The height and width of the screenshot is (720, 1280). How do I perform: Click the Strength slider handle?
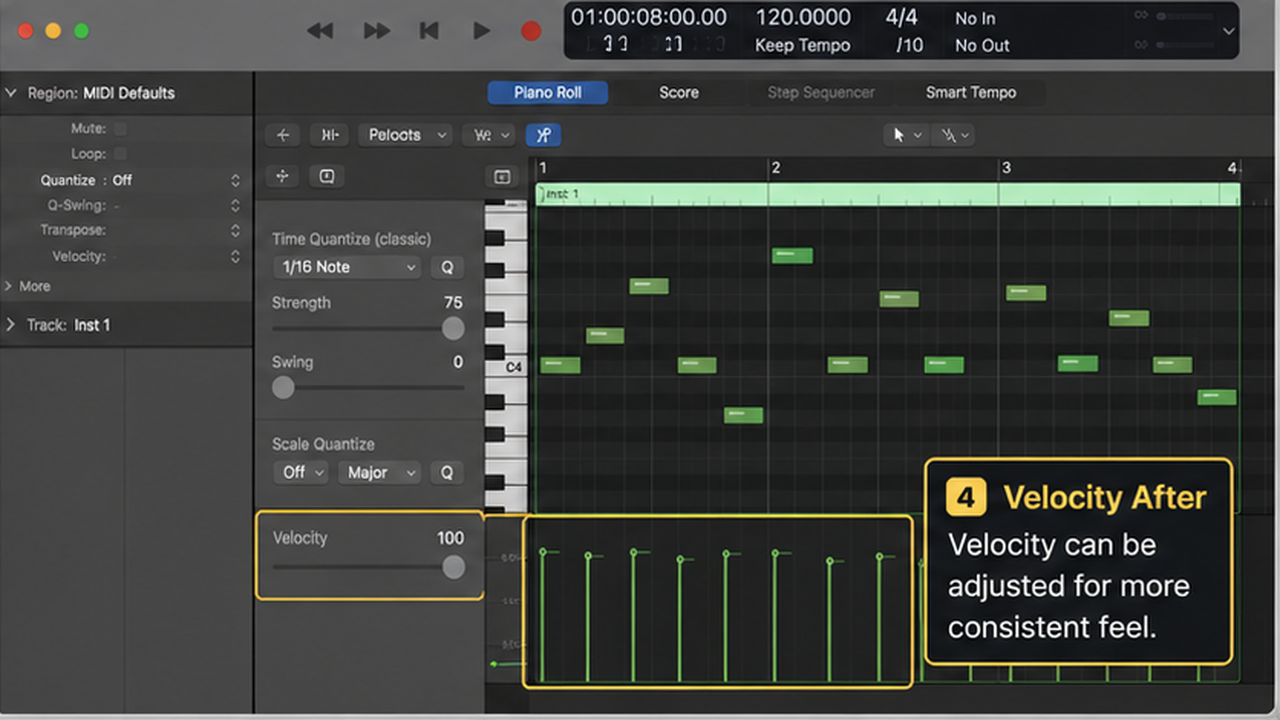click(453, 328)
